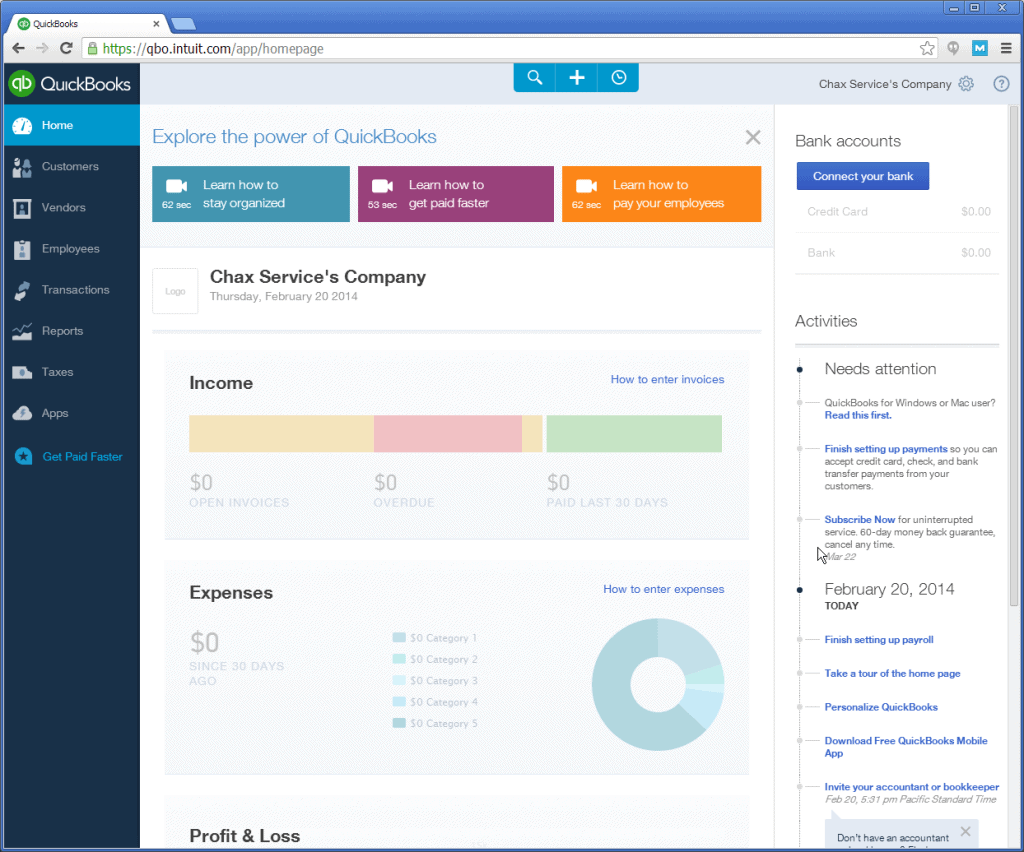This screenshot has height=852, width=1024.
Task: Open the company settings gear icon
Action: click(966, 84)
